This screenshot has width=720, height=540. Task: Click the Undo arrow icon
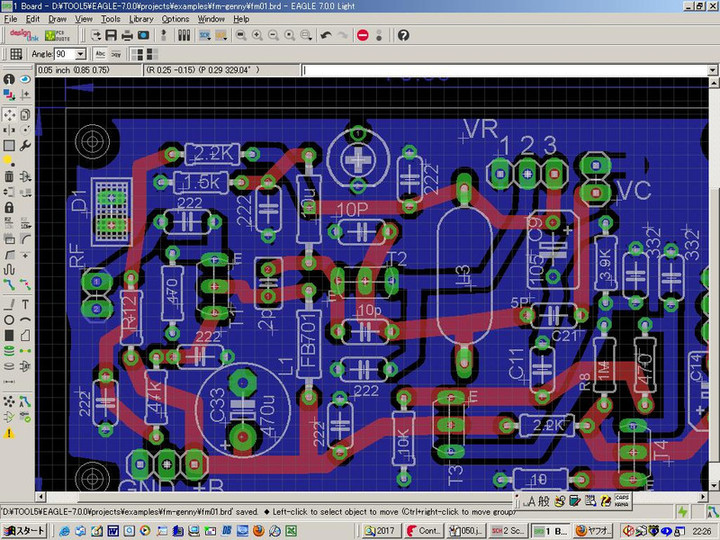325,35
